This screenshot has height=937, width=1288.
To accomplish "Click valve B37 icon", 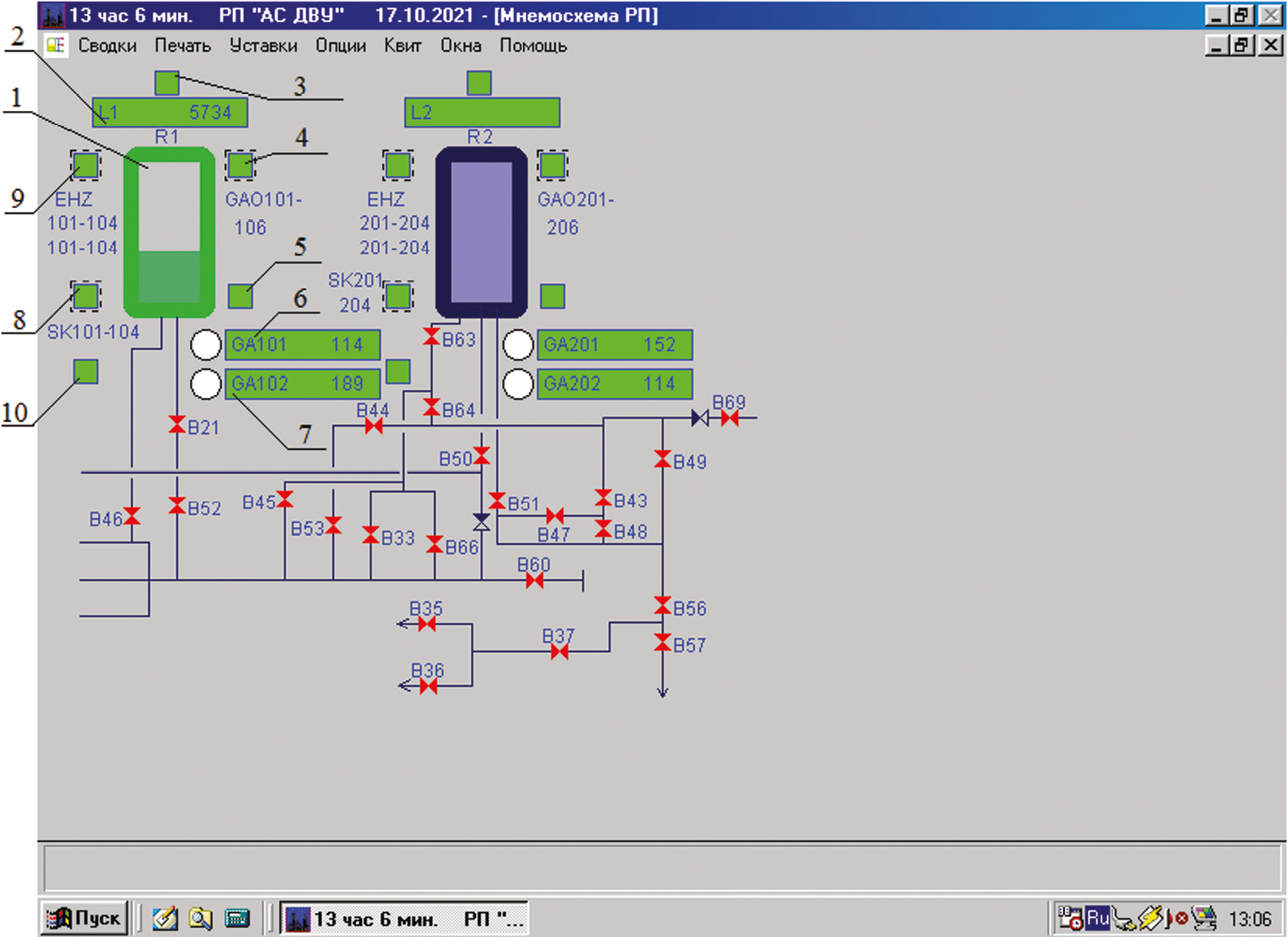I will click(560, 652).
